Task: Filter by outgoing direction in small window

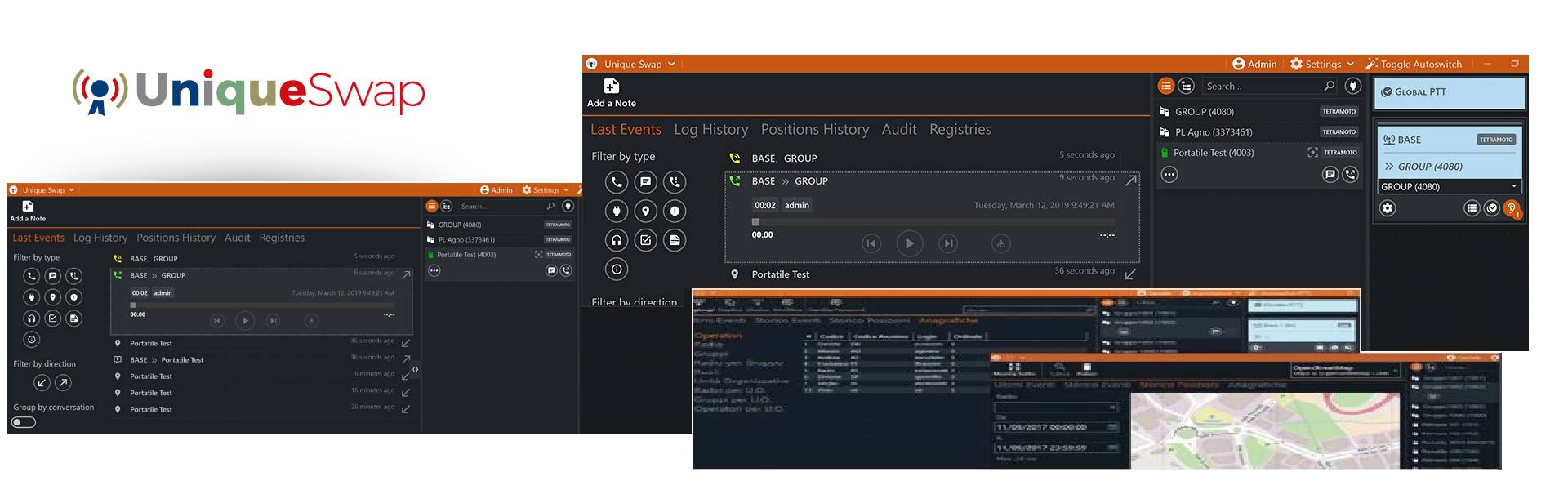Action: 63,382
